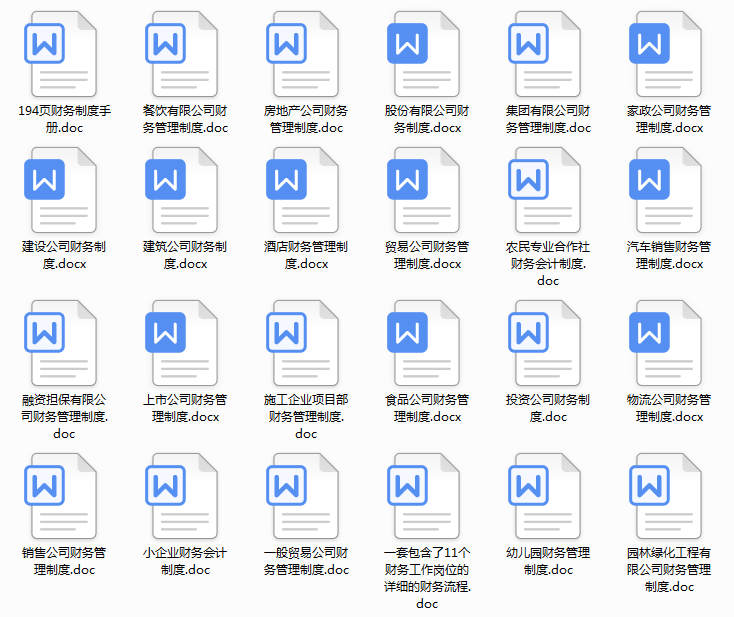Click the file name 一般贸易公司财务管理制度.doc
Viewport: 734px width, 617px height.
(306, 561)
